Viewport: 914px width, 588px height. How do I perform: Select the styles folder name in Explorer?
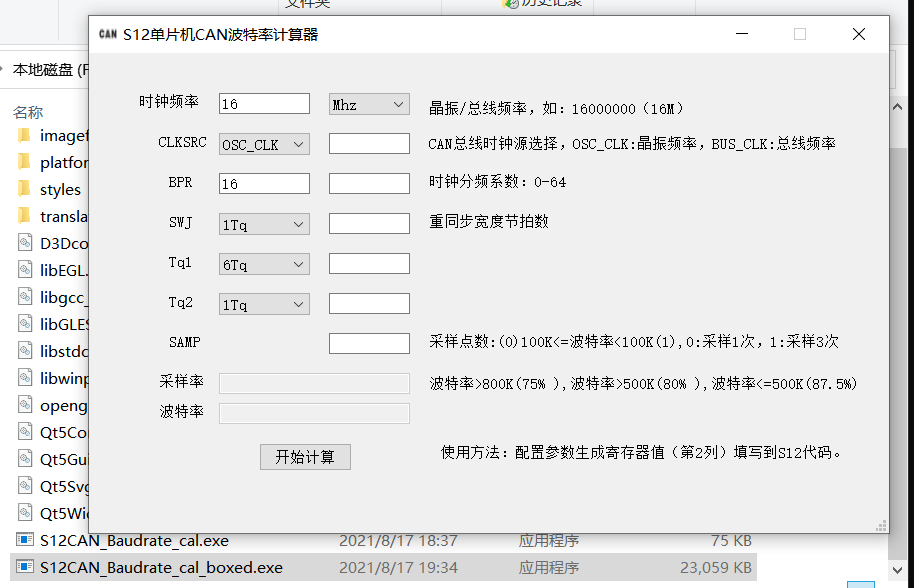[60, 189]
